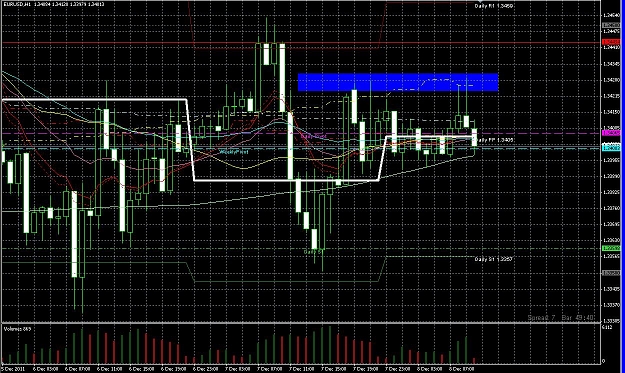Select the red price tag on price scale
The width and height of the screenshot is (625, 373).
[611, 42]
